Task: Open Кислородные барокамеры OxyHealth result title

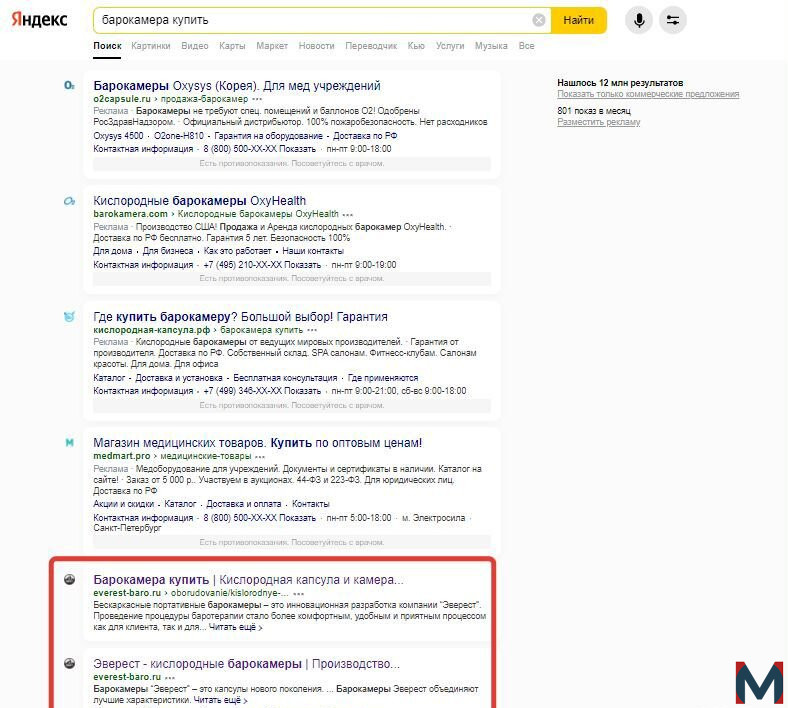Action: (x=200, y=200)
